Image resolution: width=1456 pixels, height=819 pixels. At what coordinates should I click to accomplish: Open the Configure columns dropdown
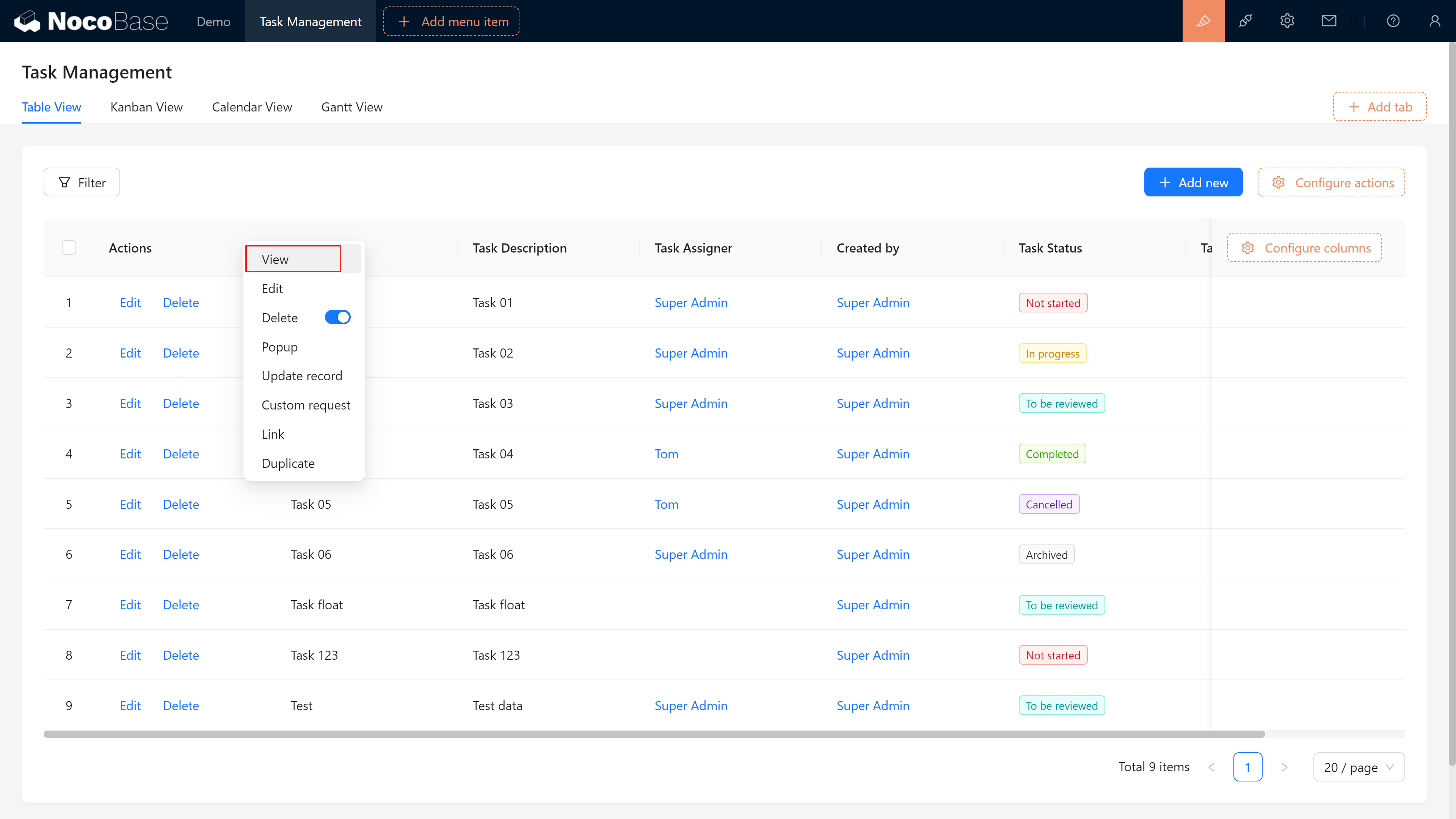pyautogui.click(x=1304, y=248)
